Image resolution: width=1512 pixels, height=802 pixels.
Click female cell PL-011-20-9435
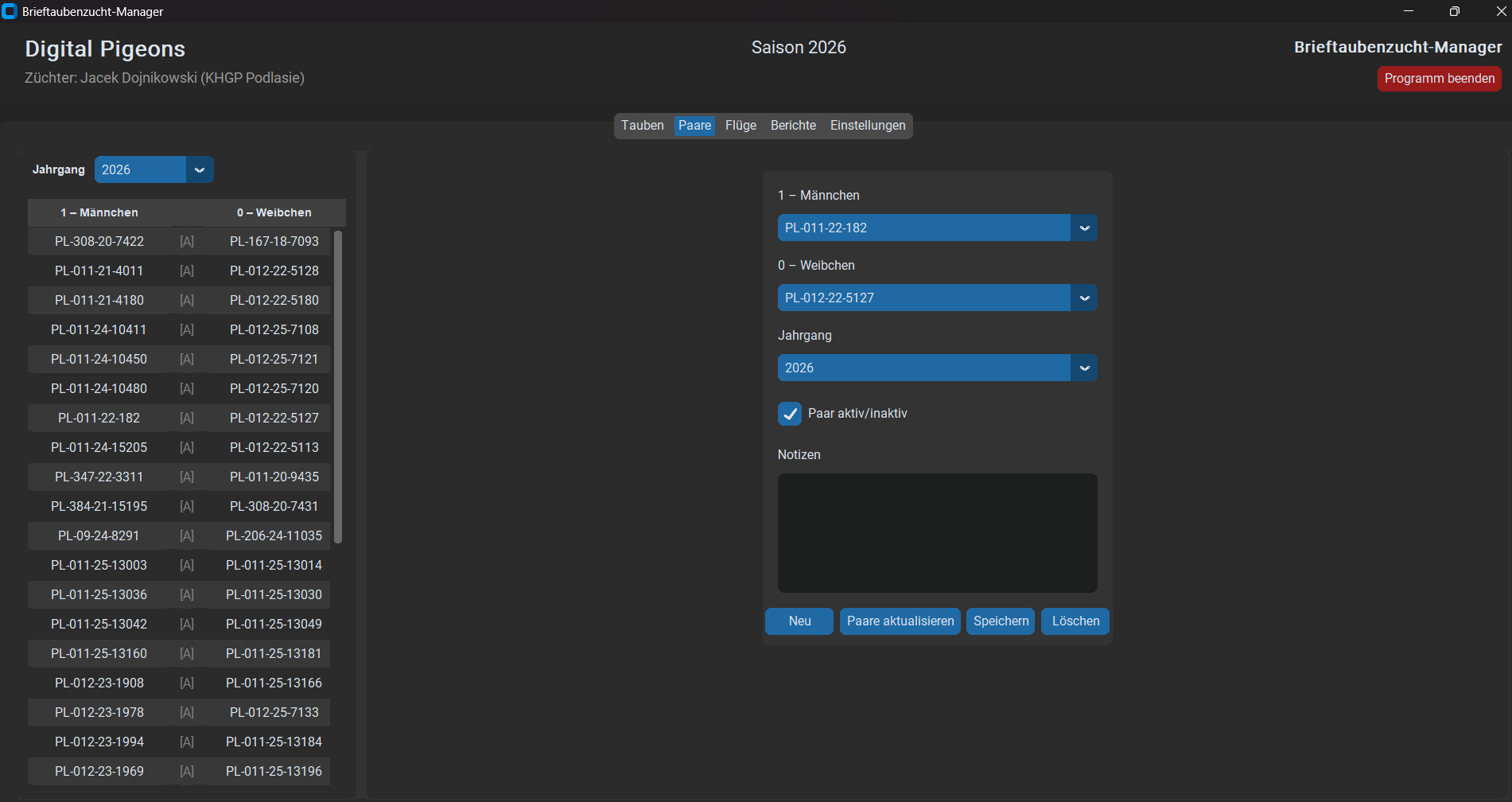[x=274, y=477]
